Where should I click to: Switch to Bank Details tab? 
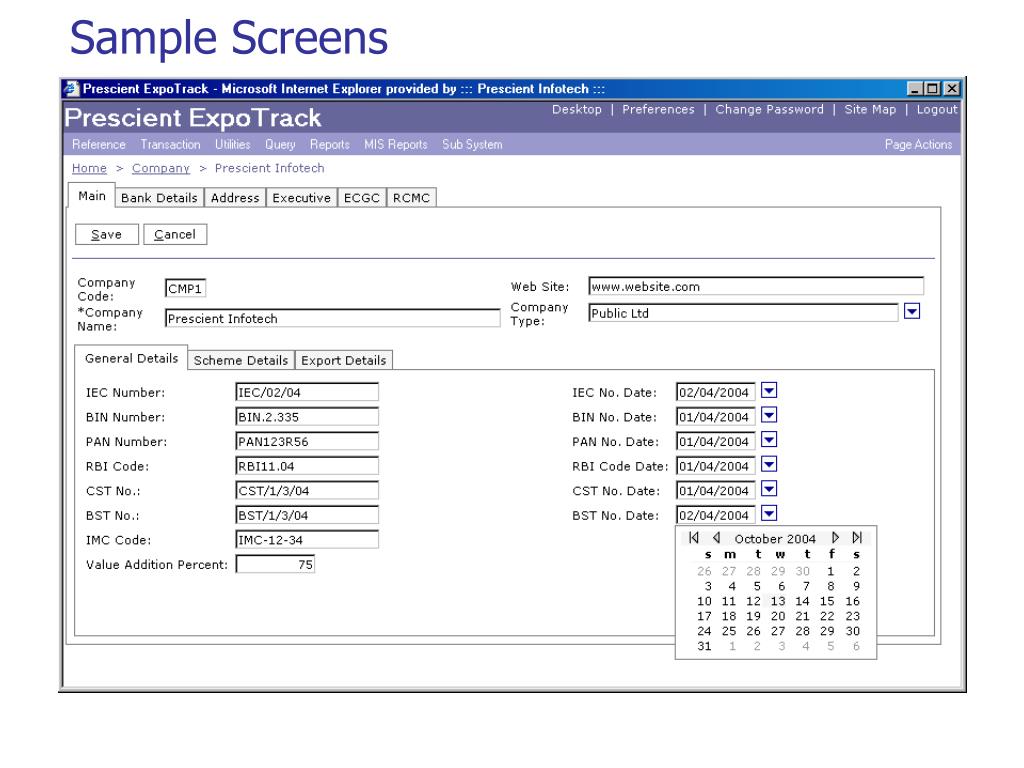coord(159,198)
